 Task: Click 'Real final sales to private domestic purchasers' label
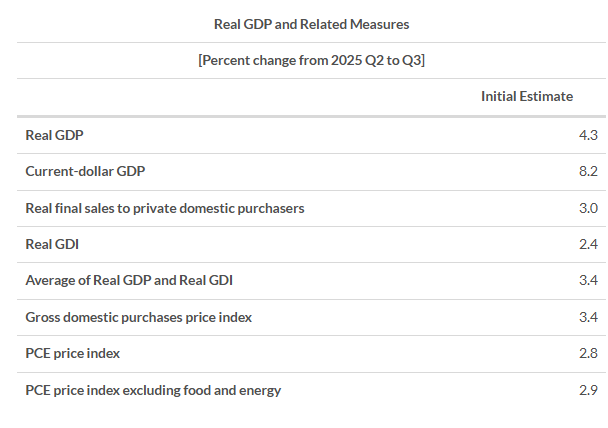click(x=164, y=208)
